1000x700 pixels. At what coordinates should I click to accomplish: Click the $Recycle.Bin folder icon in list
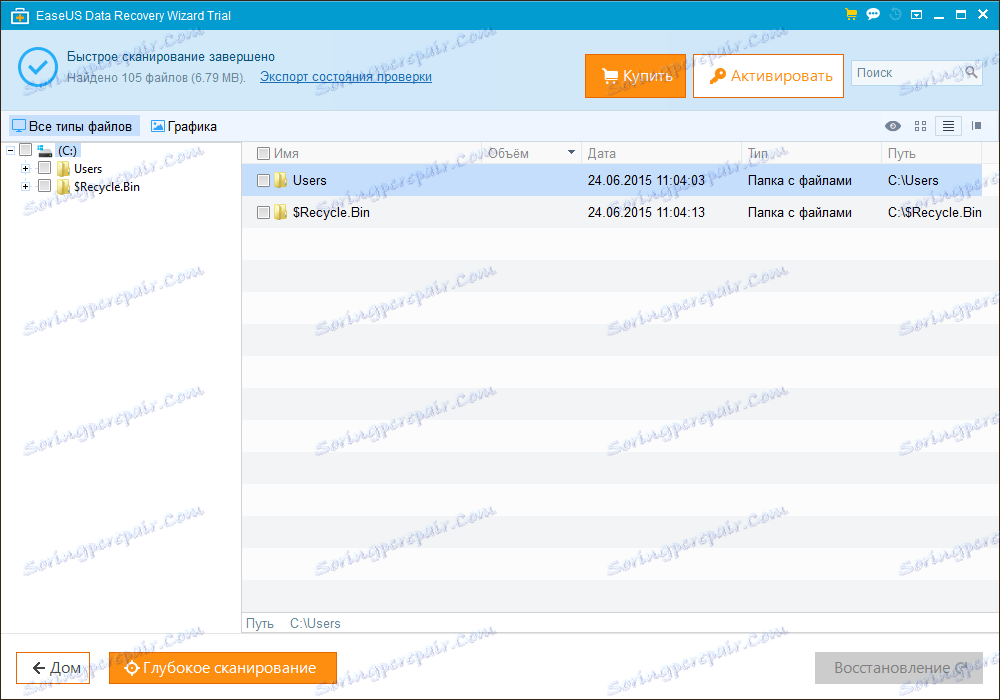281,212
